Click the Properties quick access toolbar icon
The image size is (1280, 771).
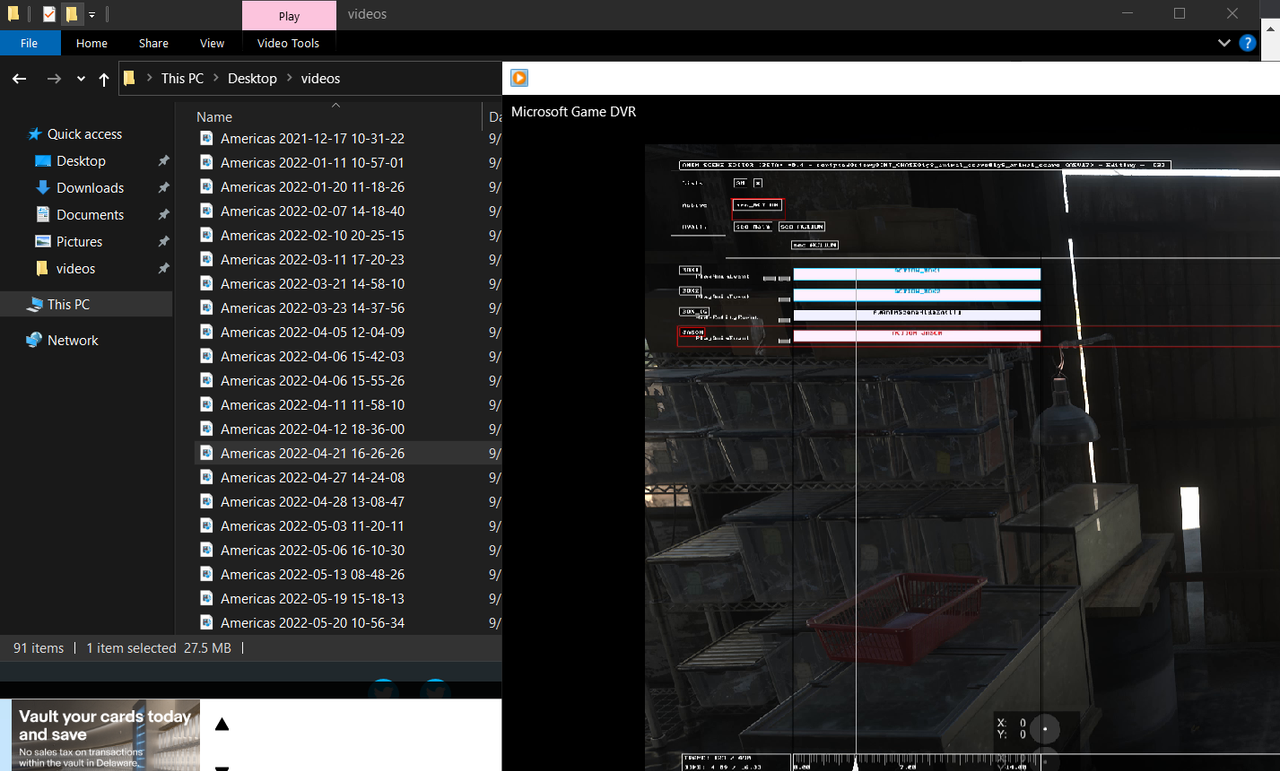49,14
